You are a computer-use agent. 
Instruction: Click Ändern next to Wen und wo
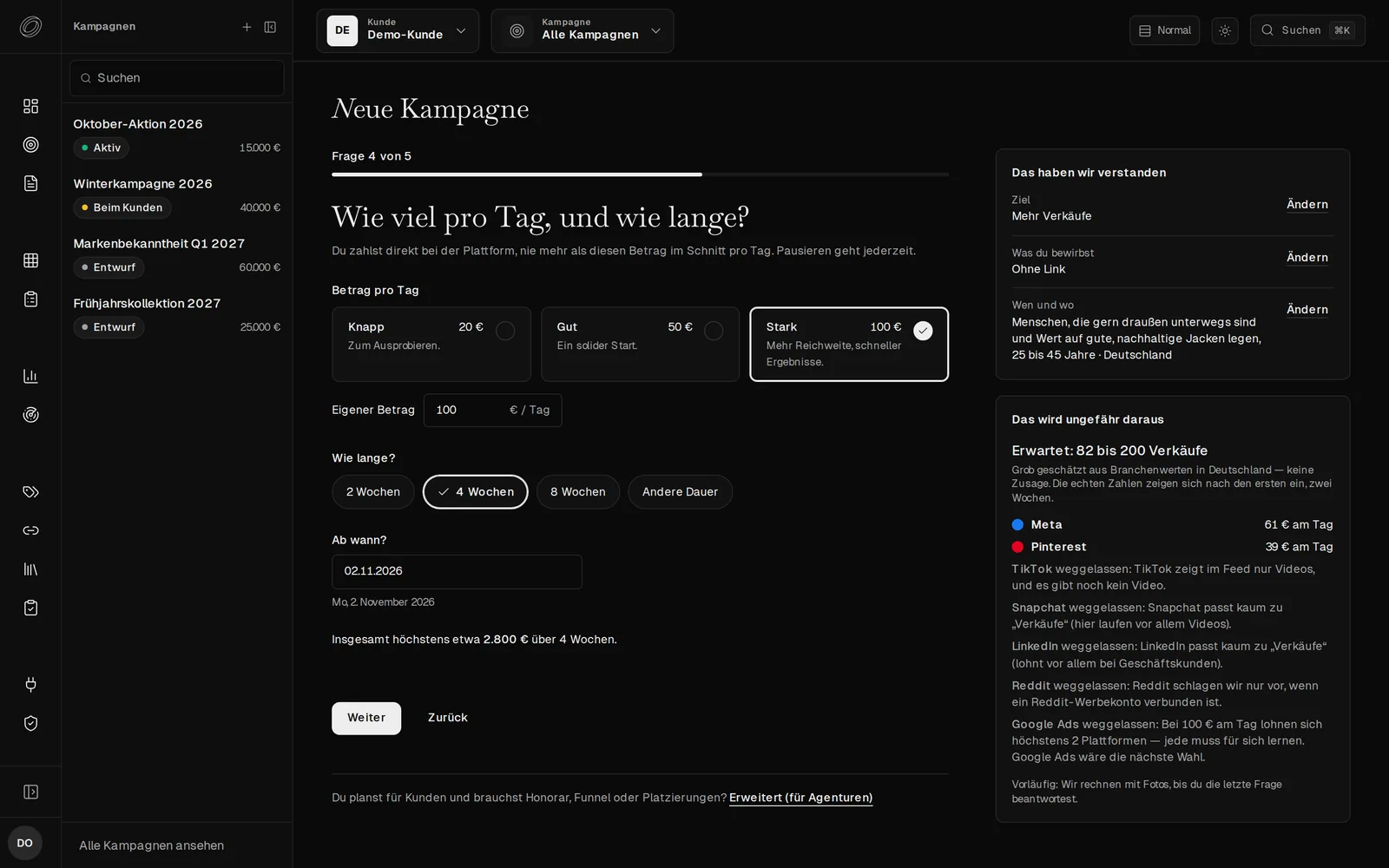[1307, 310]
